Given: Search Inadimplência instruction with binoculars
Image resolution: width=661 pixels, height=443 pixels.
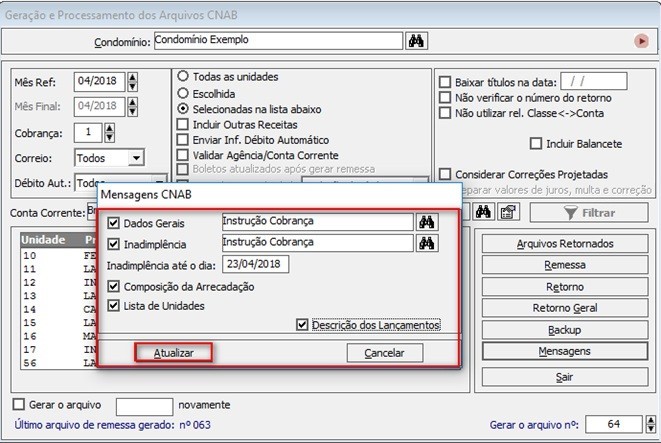Looking at the screenshot, I should click(x=427, y=243).
